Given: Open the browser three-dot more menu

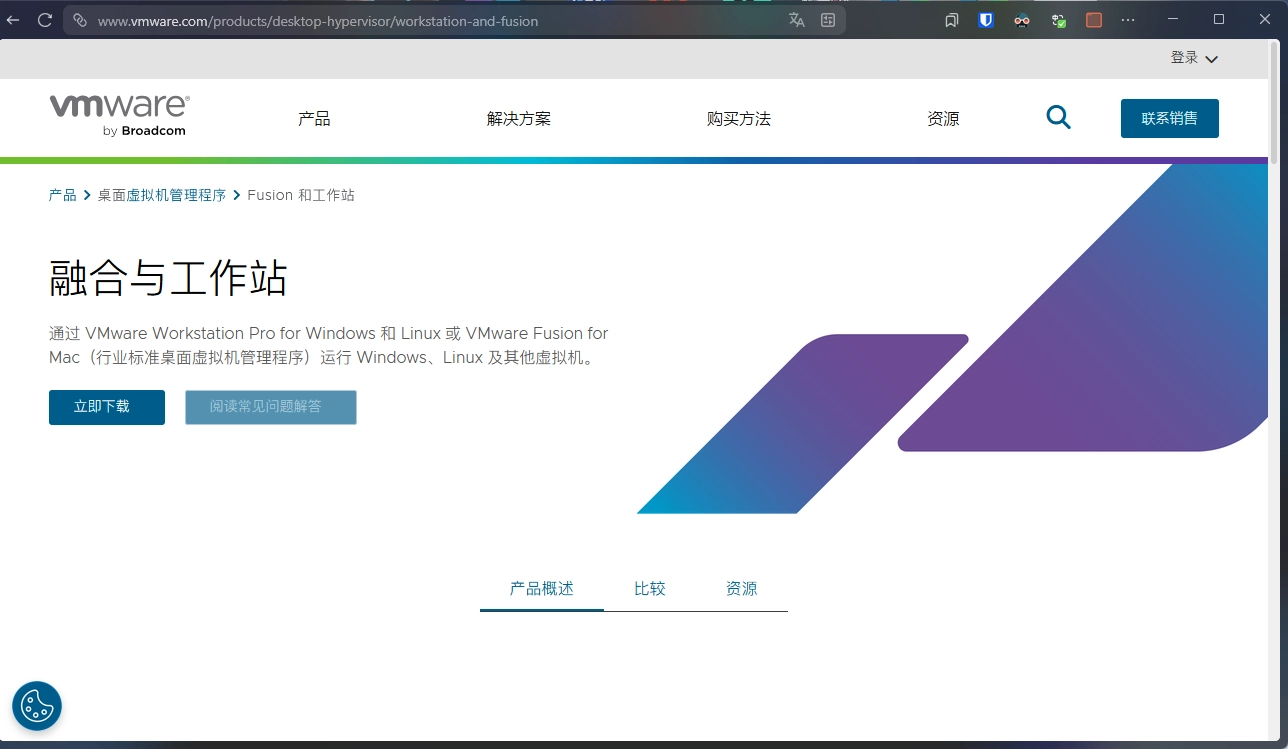Looking at the screenshot, I should coord(1128,20).
